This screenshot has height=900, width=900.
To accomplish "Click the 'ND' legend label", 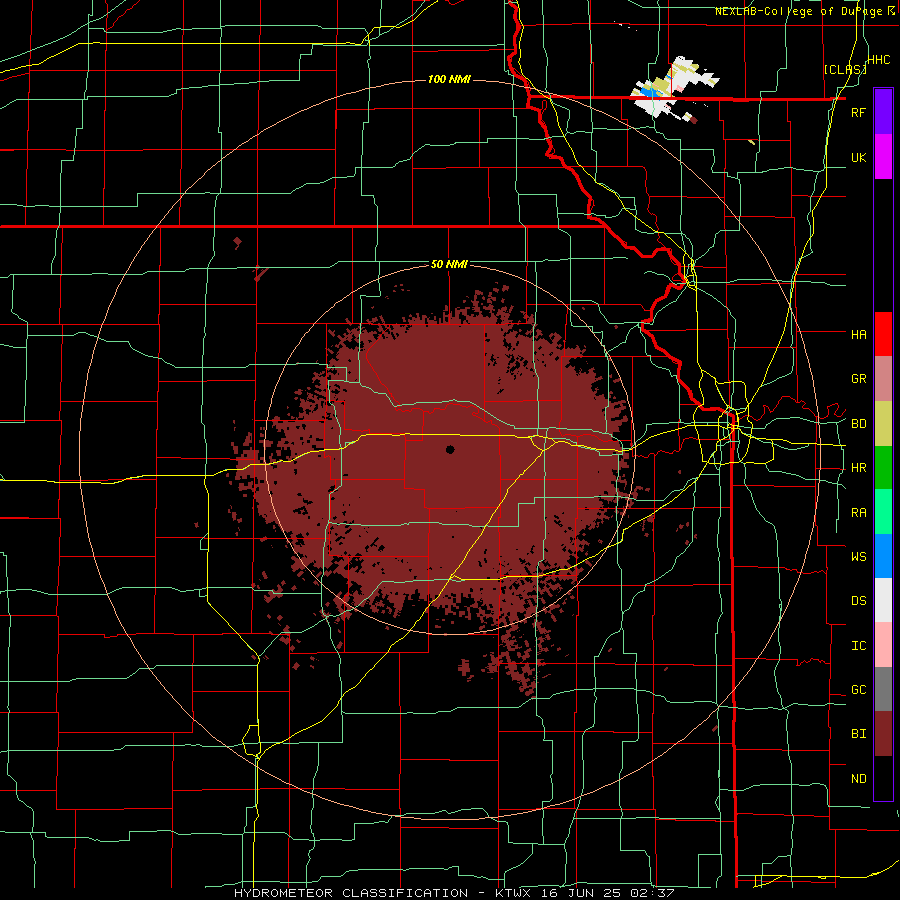I will click(858, 779).
